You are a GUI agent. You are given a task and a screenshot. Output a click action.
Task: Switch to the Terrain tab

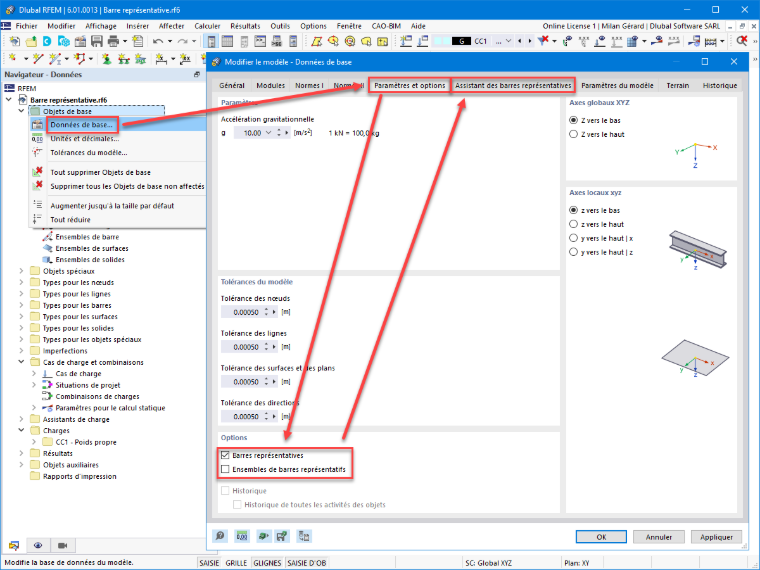[x=677, y=85]
